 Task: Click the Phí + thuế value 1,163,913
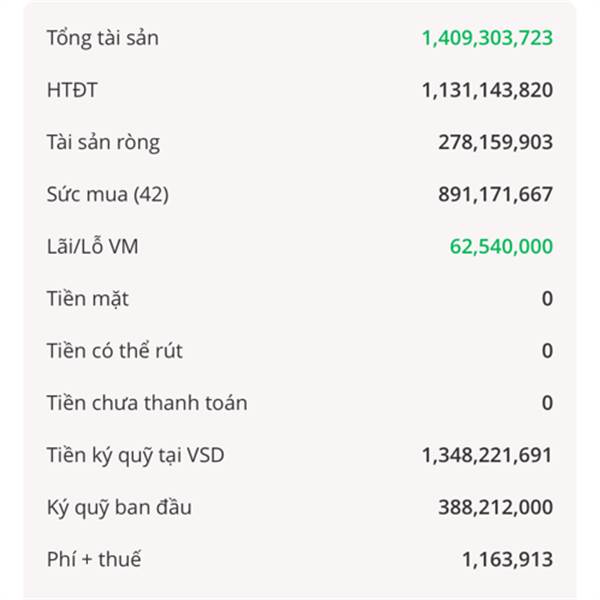point(507,559)
